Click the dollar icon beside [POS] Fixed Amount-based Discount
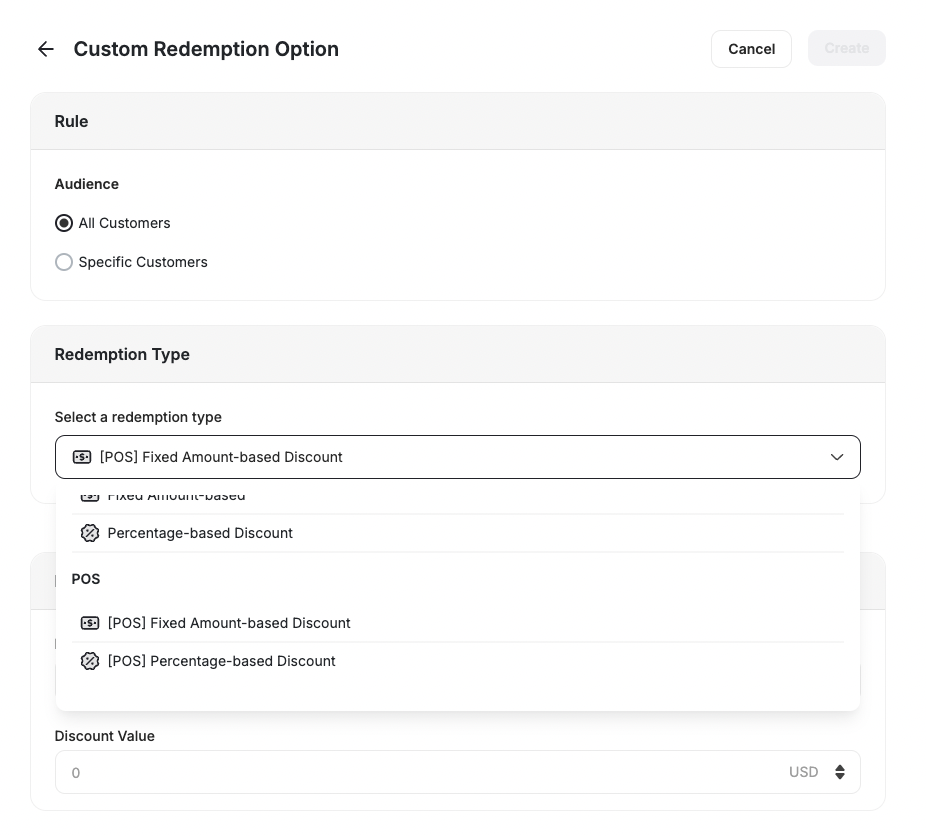926x836 pixels. click(x=90, y=623)
